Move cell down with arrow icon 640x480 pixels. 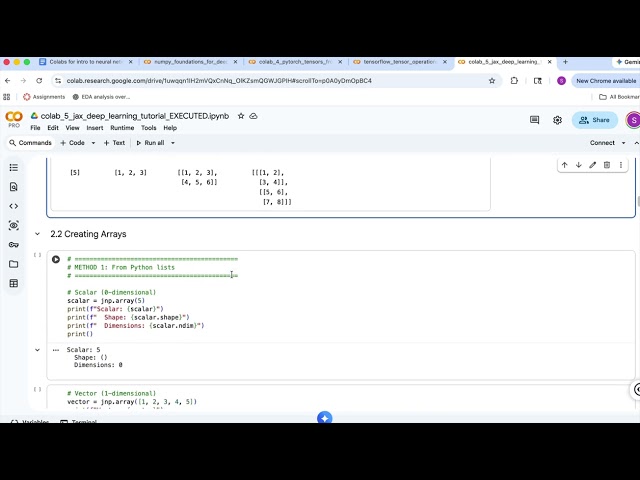(578, 165)
